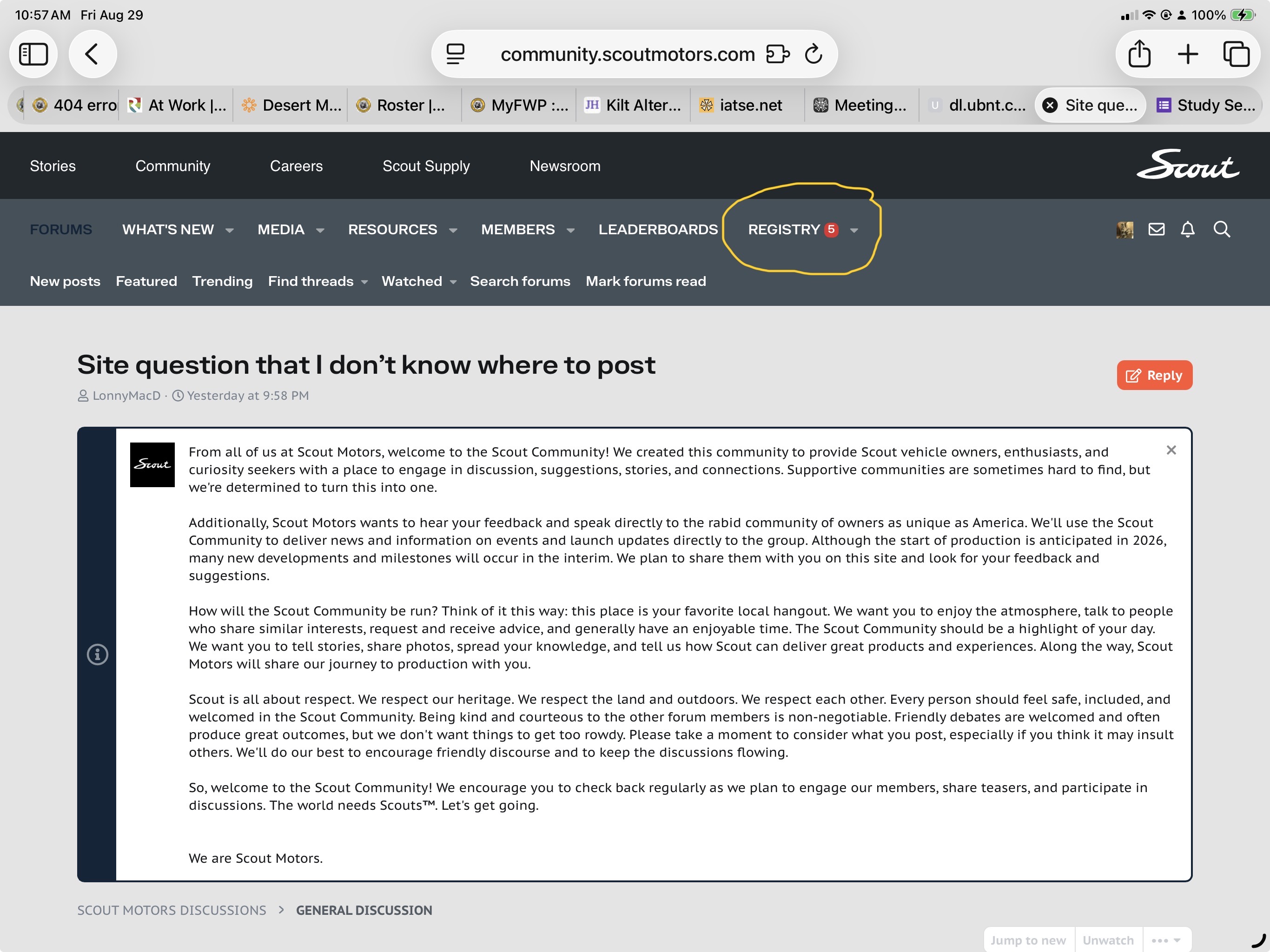
Task: Click the Scout logo in top header
Action: pyautogui.click(x=1188, y=165)
